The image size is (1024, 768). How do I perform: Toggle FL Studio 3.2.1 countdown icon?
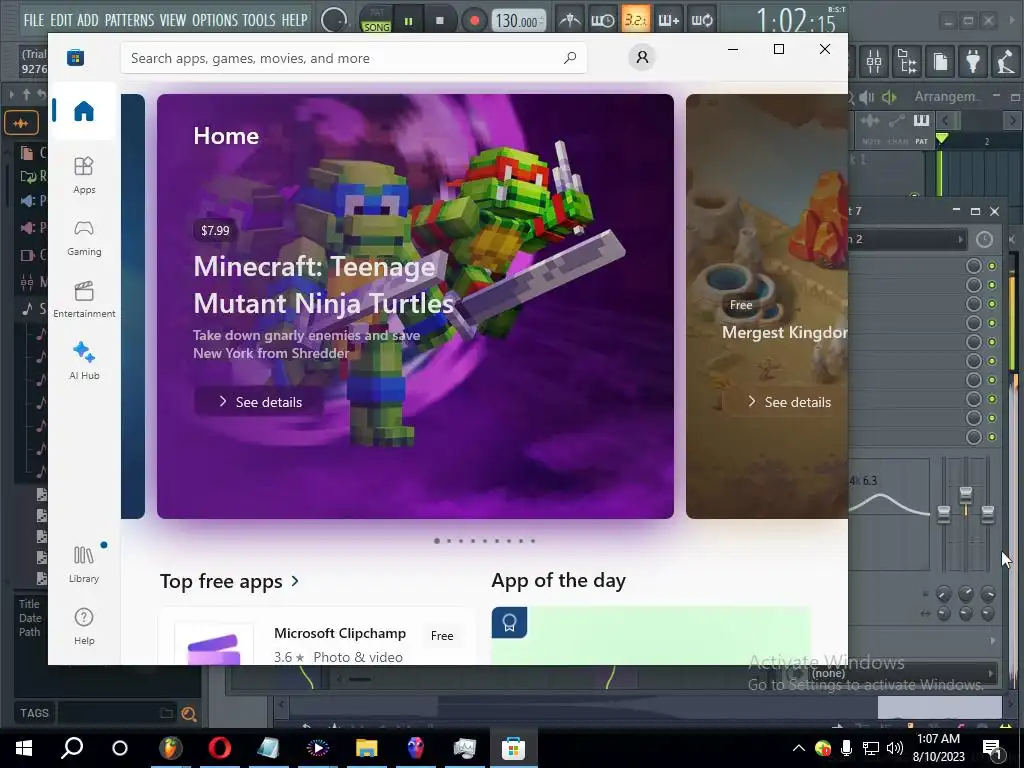[635, 20]
